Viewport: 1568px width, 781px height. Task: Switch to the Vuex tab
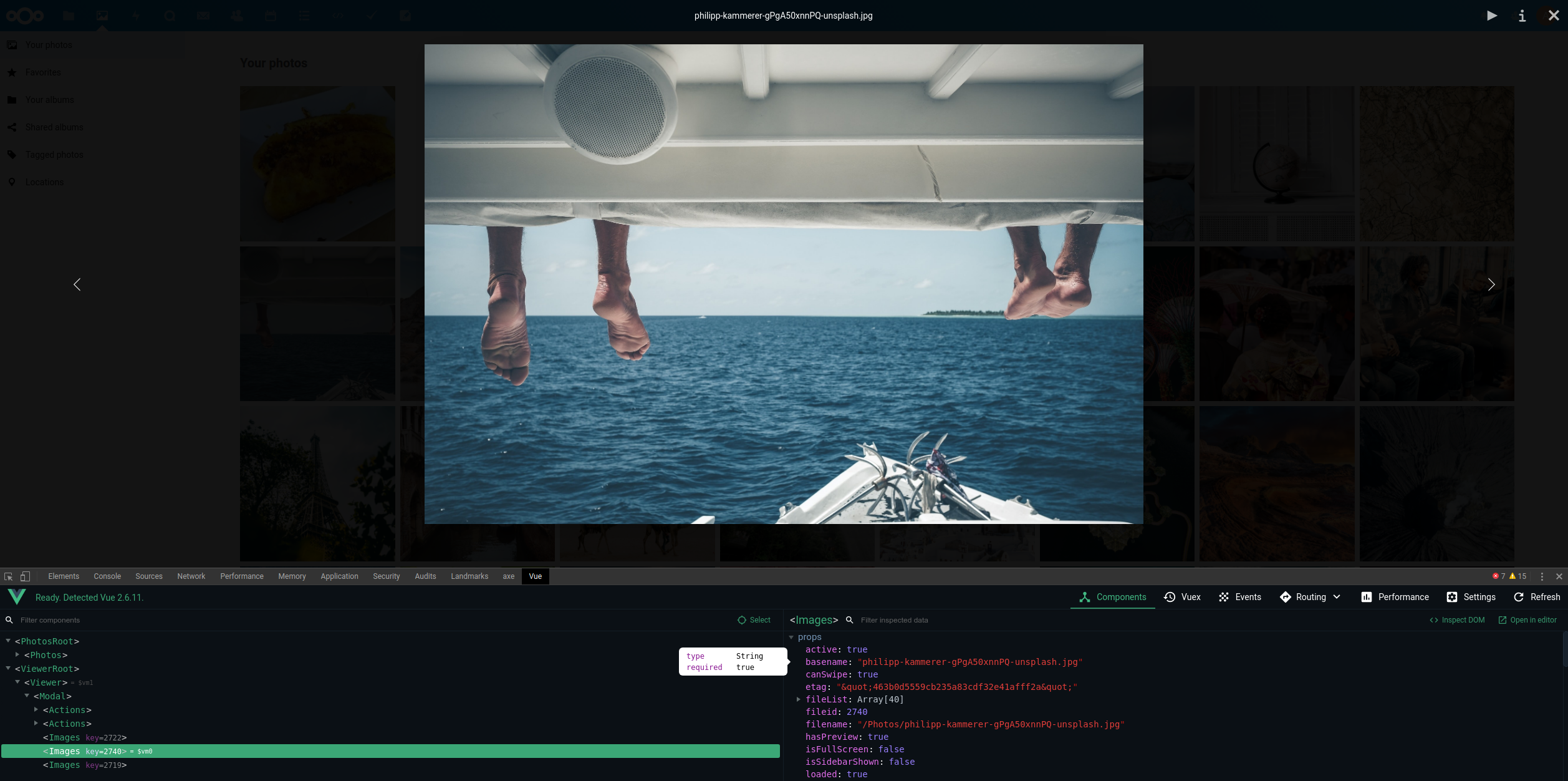pos(1182,597)
